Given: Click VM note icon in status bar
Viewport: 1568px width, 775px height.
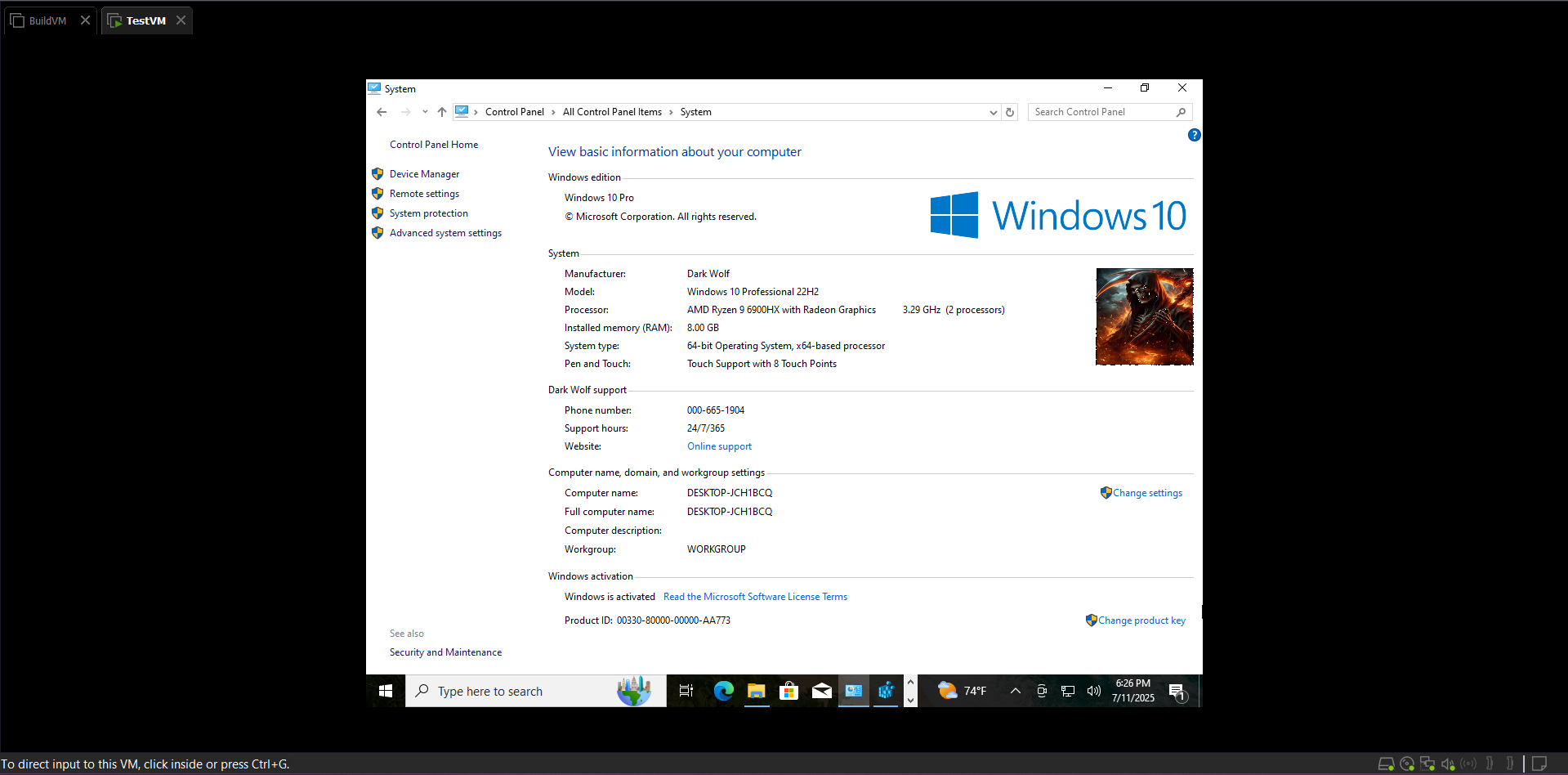Looking at the screenshot, I should [1539, 764].
